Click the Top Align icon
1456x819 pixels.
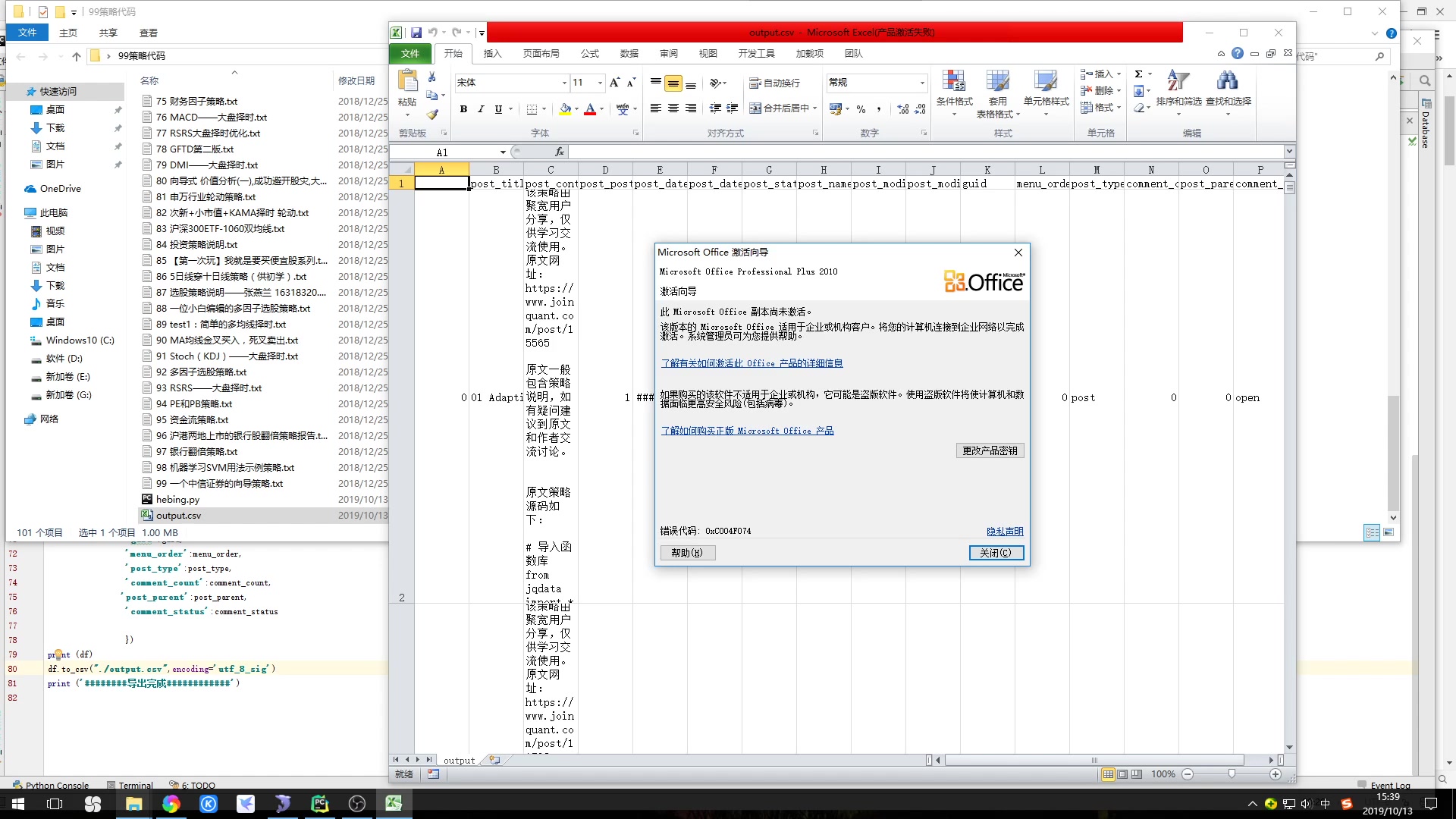coord(656,83)
